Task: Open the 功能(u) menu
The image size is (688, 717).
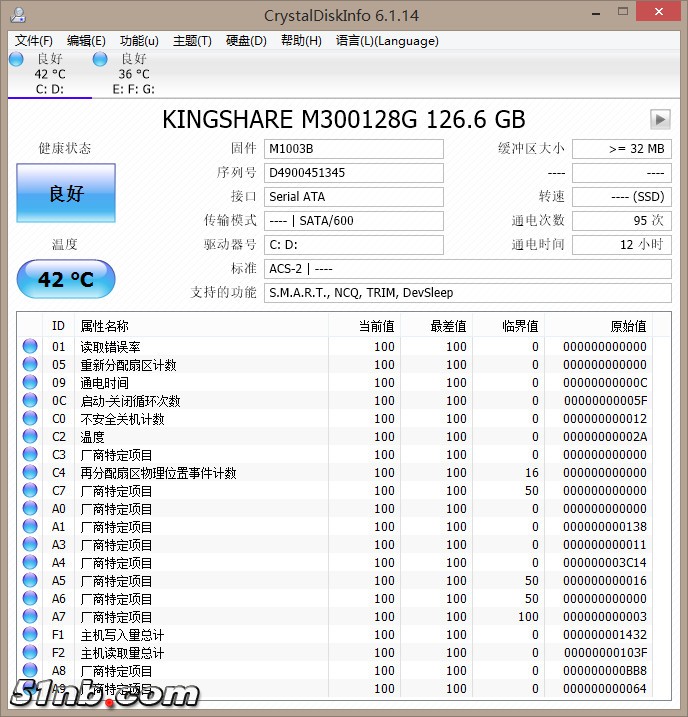Action: tap(139, 41)
